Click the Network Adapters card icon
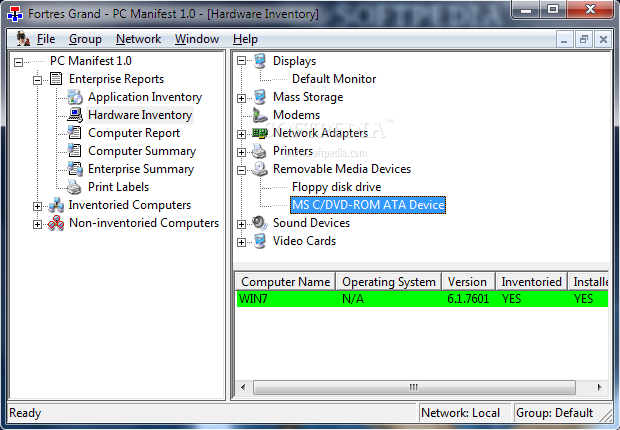This screenshot has width=620, height=430. pos(260,133)
